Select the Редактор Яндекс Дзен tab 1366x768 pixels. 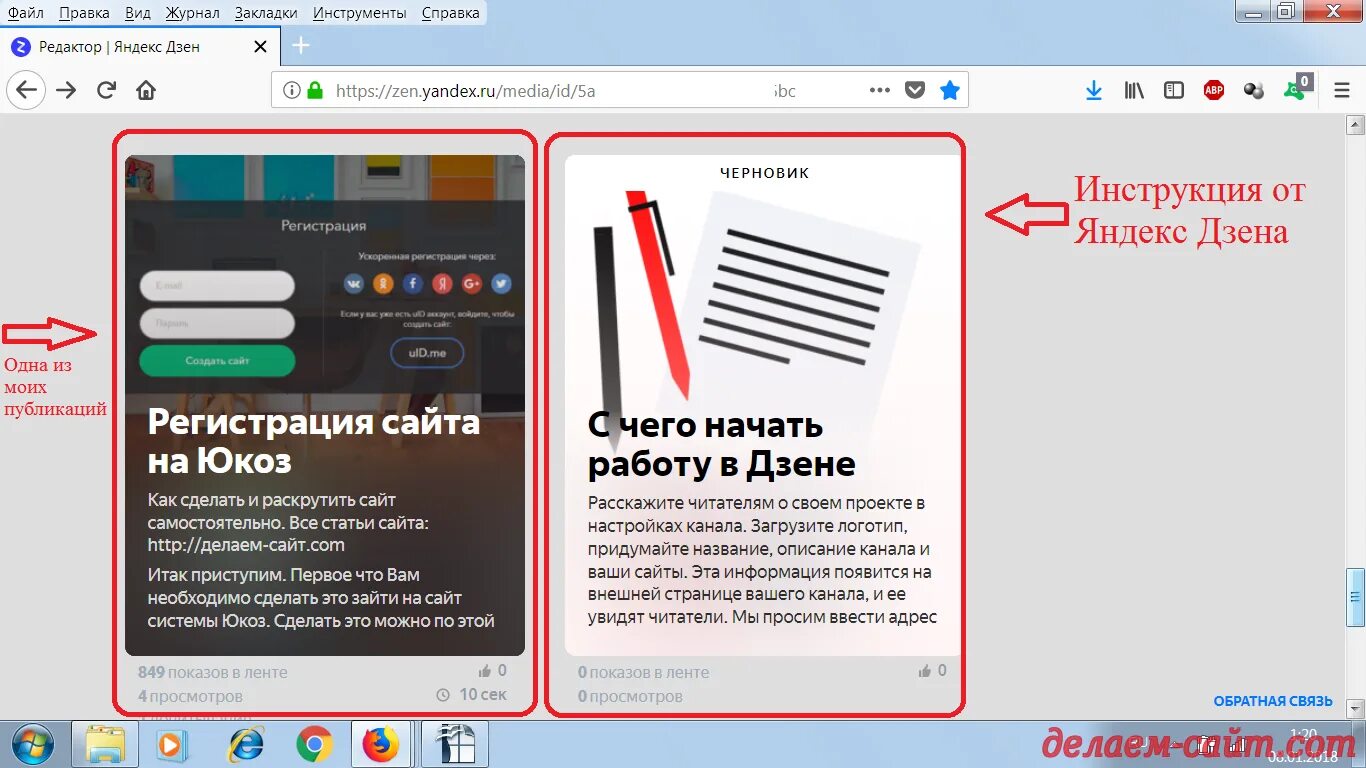138,46
